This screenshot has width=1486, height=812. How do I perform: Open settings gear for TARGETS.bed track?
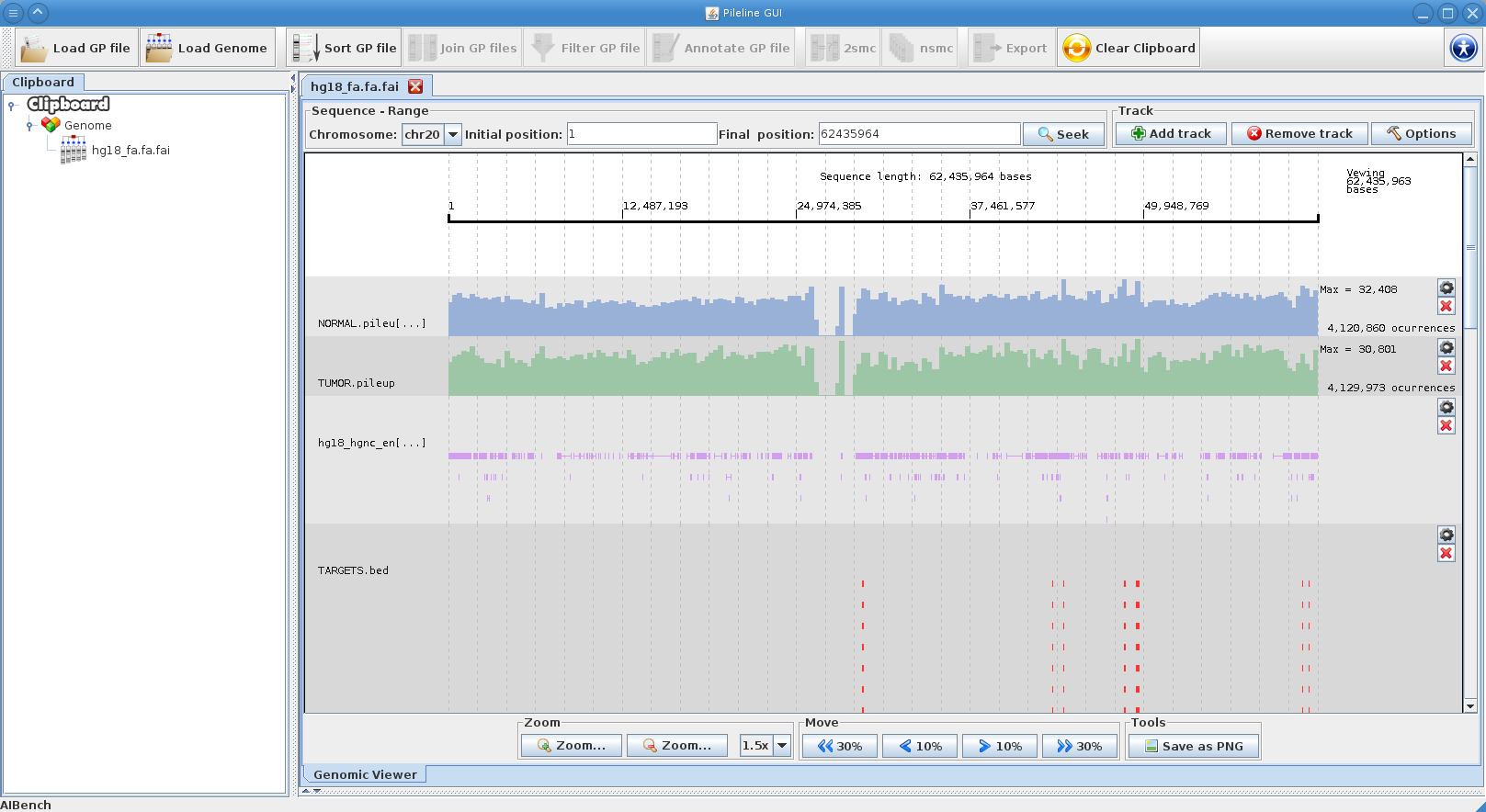(x=1446, y=535)
